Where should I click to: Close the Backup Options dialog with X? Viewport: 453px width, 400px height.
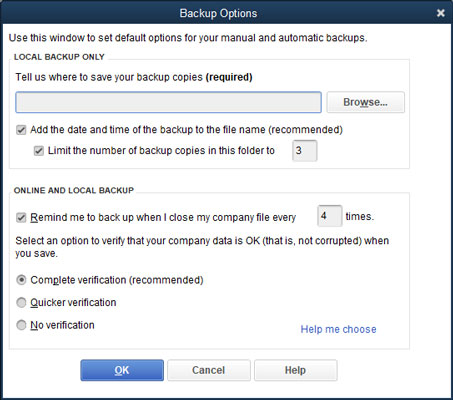[441, 13]
